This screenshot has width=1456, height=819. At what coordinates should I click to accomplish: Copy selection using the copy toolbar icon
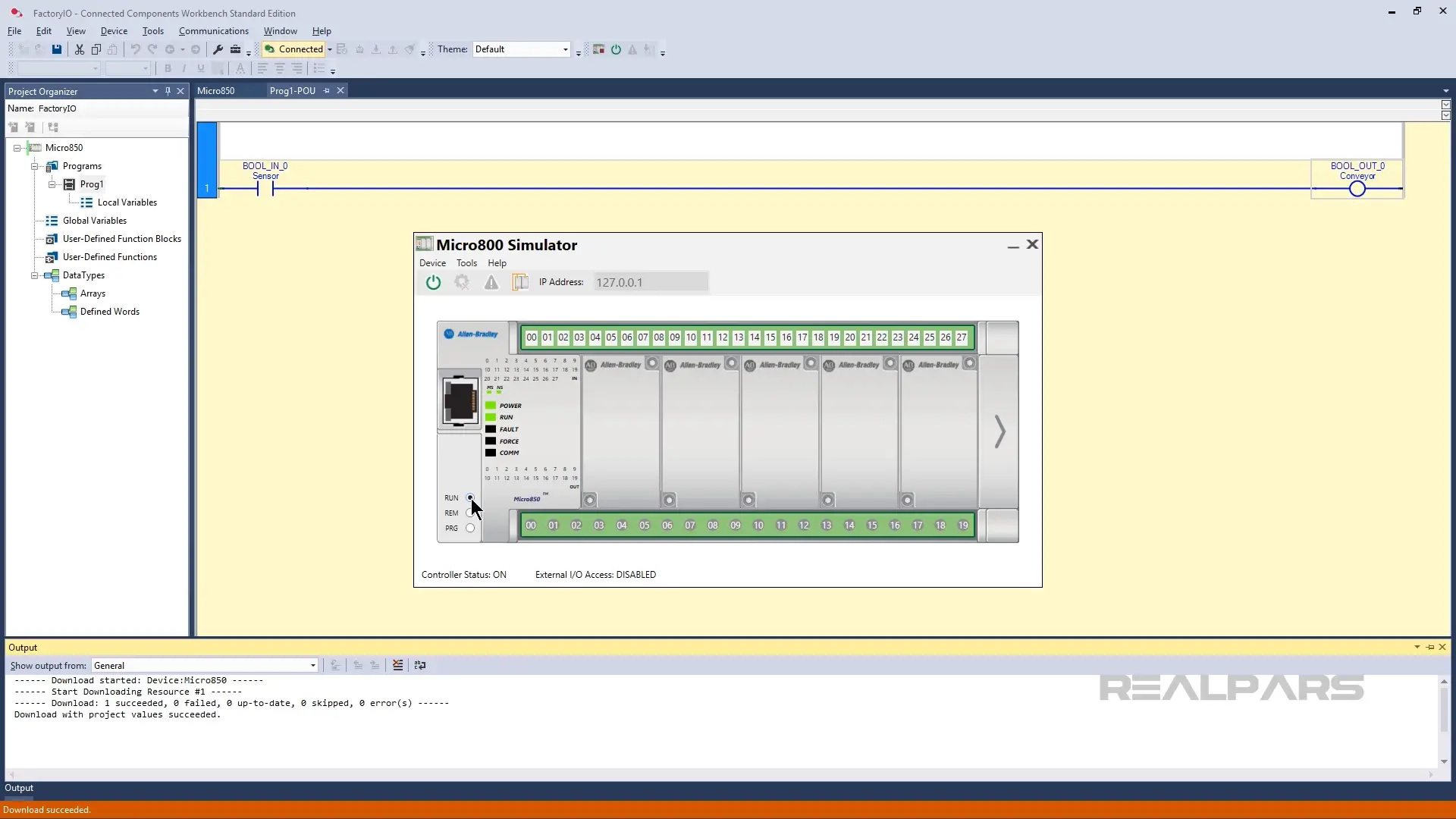click(96, 49)
